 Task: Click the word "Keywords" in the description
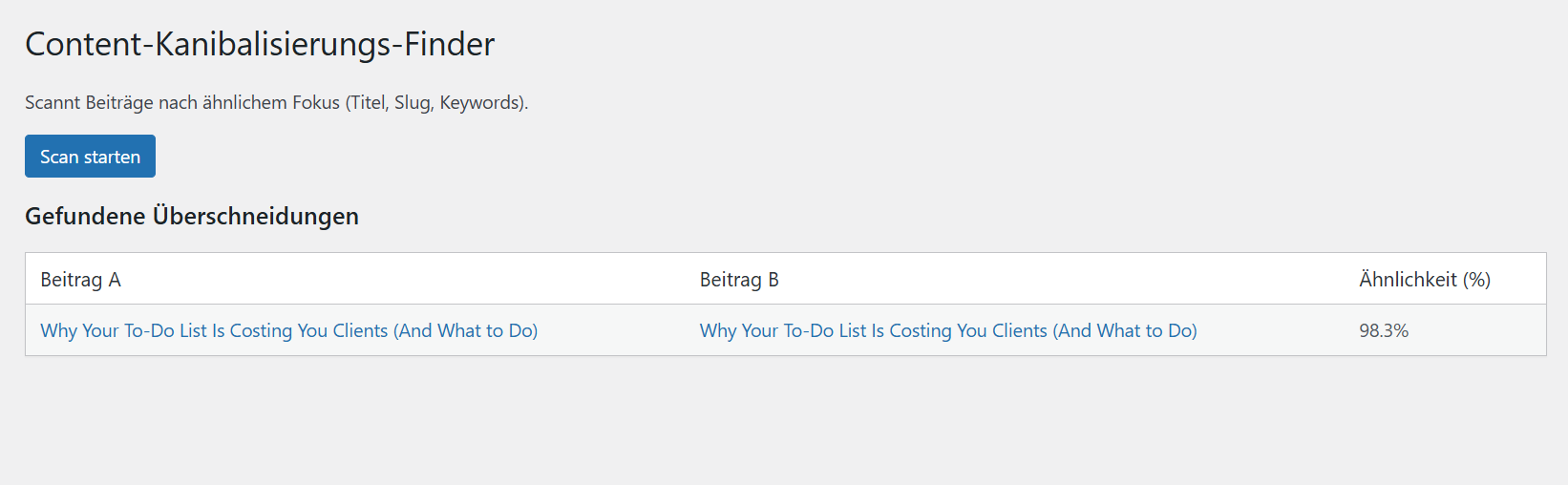(x=478, y=102)
